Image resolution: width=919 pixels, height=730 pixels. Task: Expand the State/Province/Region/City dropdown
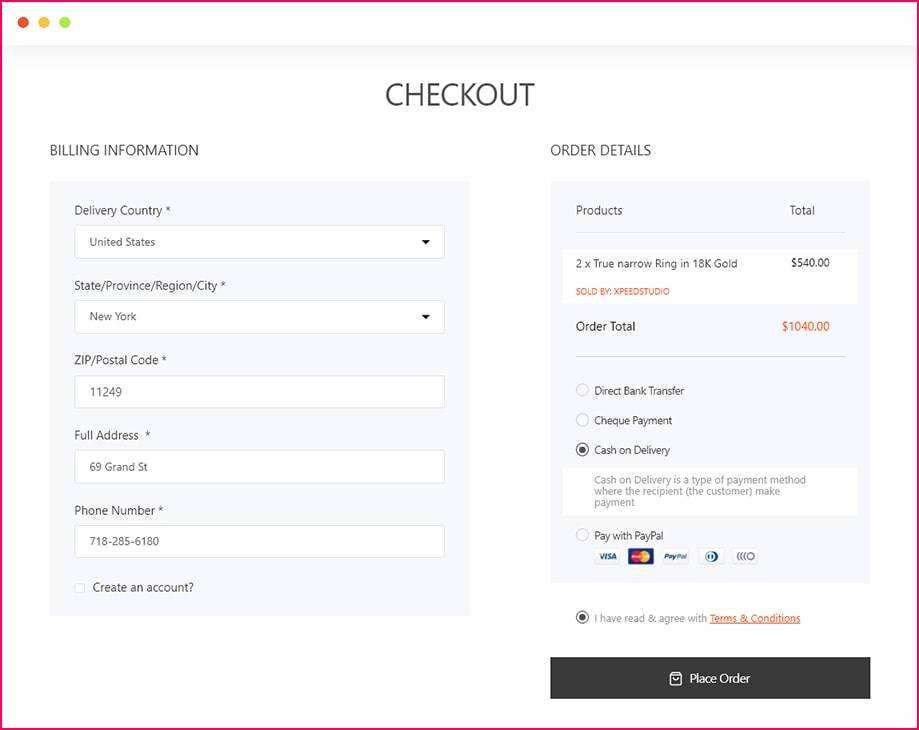point(259,317)
